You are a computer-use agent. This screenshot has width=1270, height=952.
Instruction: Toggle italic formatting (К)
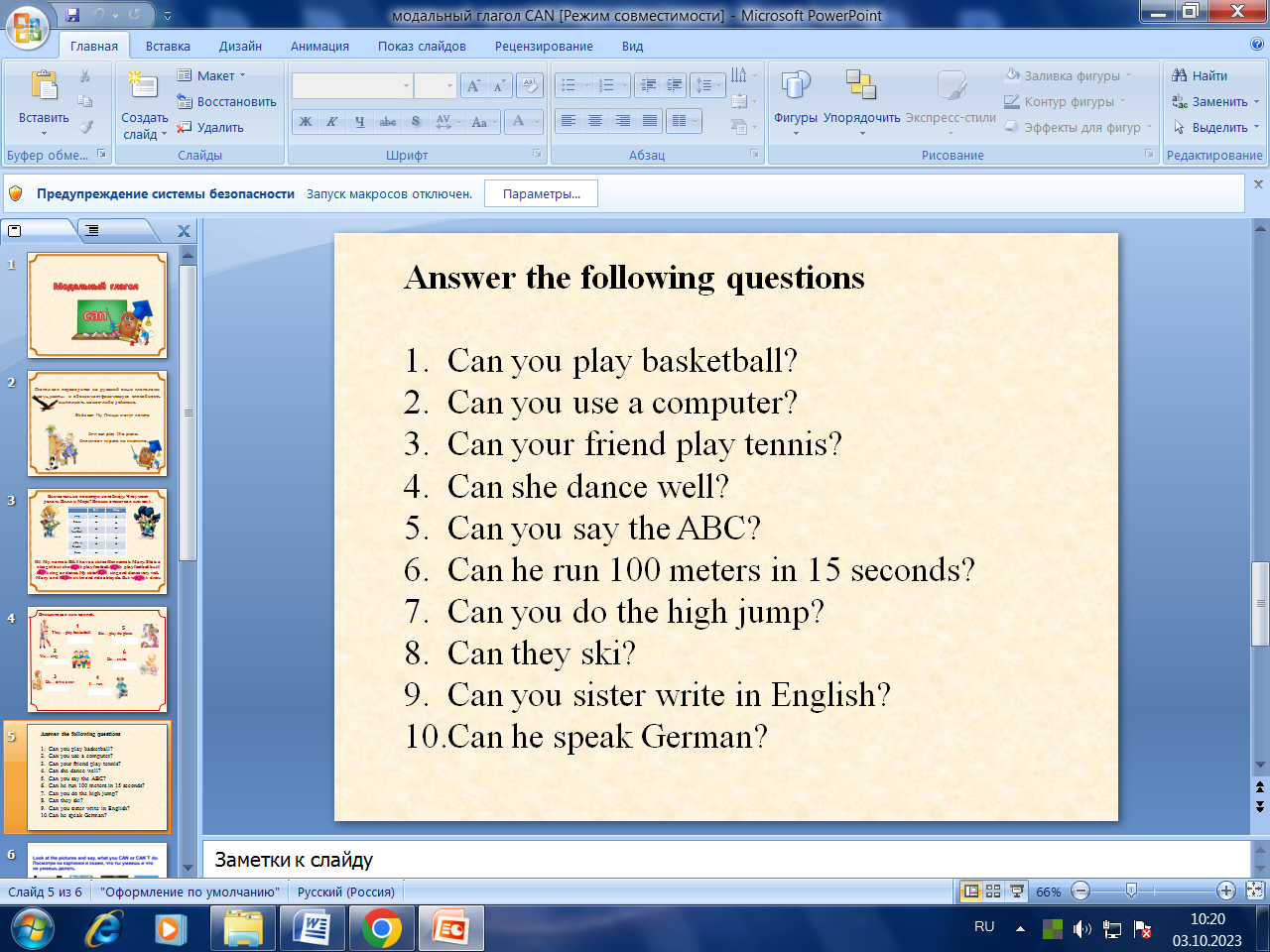pyautogui.click(x=332, y=122)
